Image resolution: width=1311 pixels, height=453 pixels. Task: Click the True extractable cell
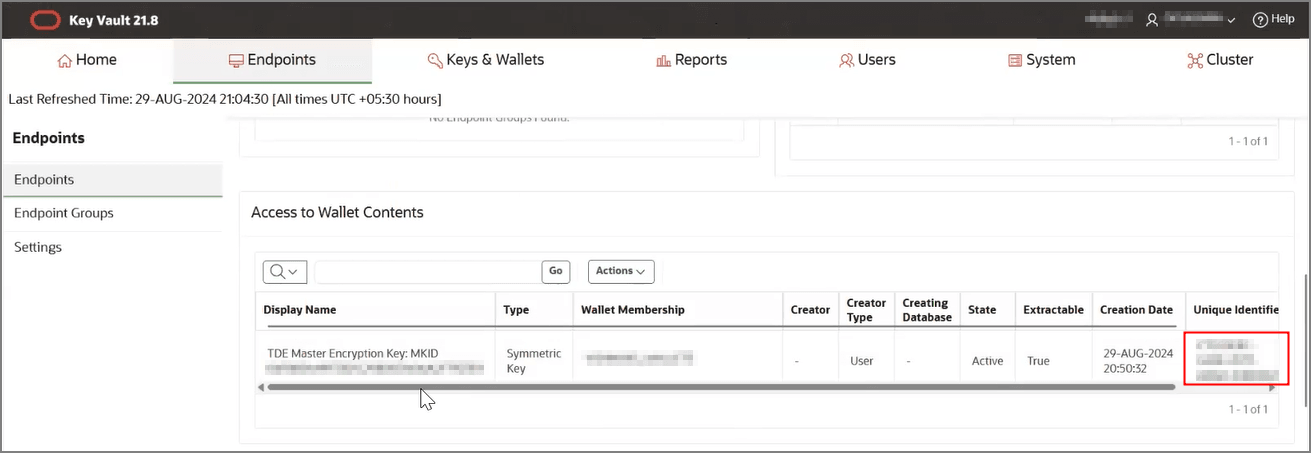point(1038,361)
